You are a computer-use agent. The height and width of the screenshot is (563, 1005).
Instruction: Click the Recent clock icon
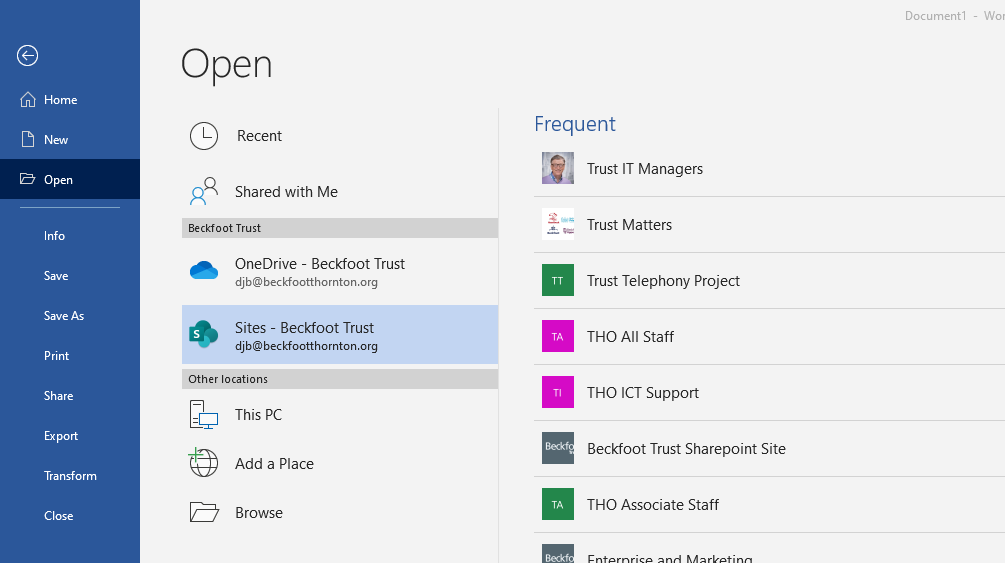(204, 136)
